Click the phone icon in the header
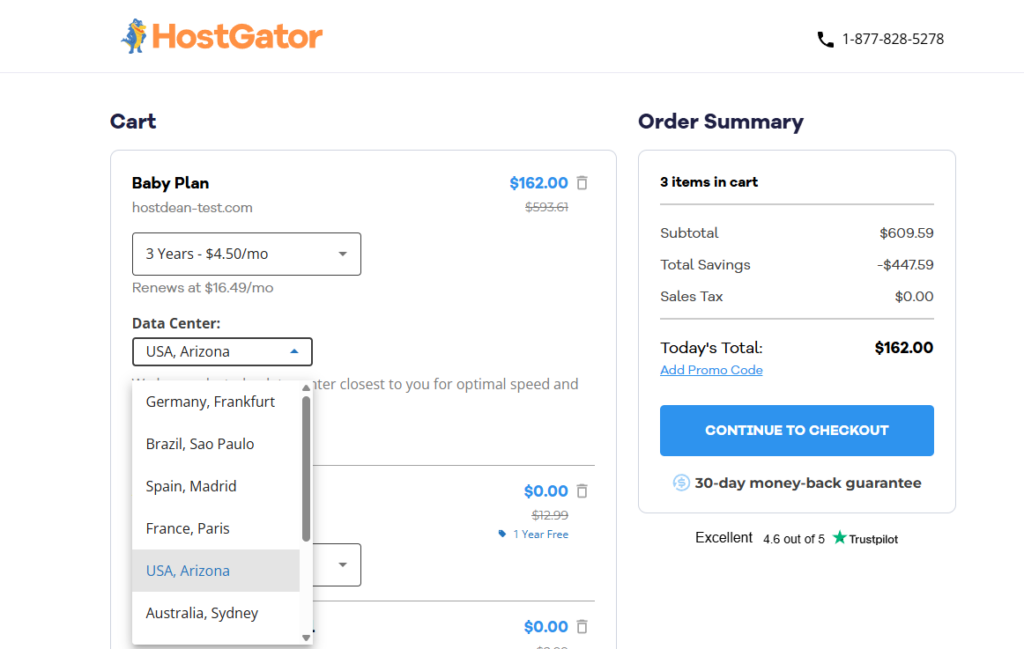The image size is (1024, 649). tap(824, 39)
